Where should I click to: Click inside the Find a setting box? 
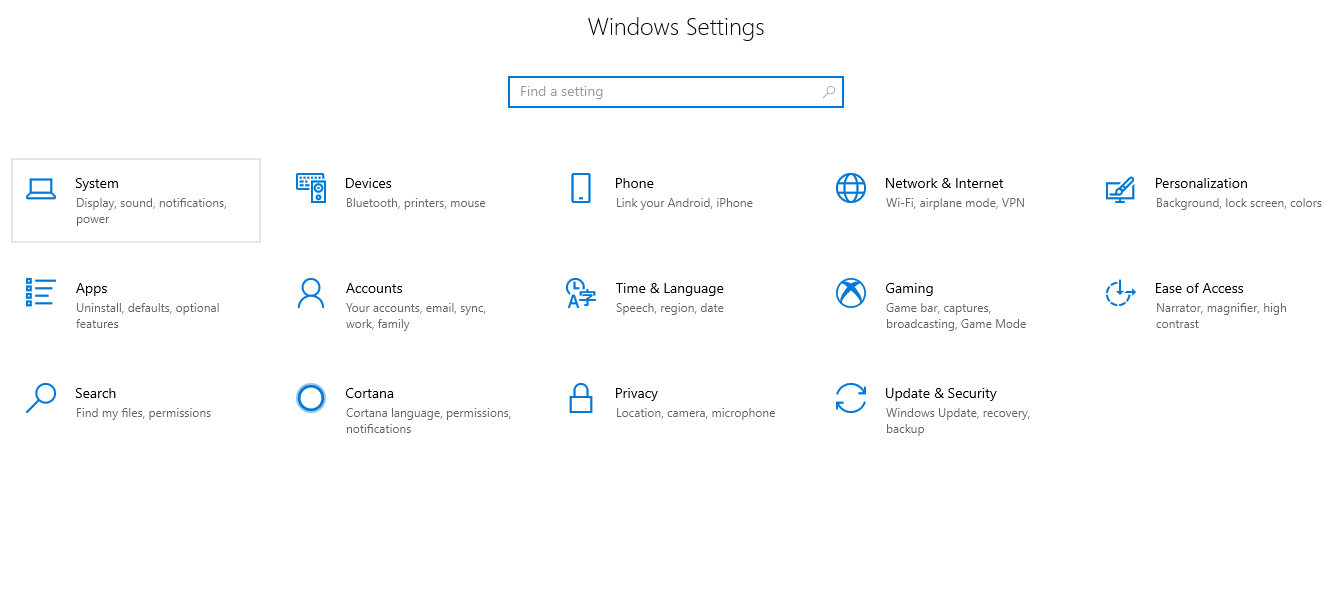point(664,92)
